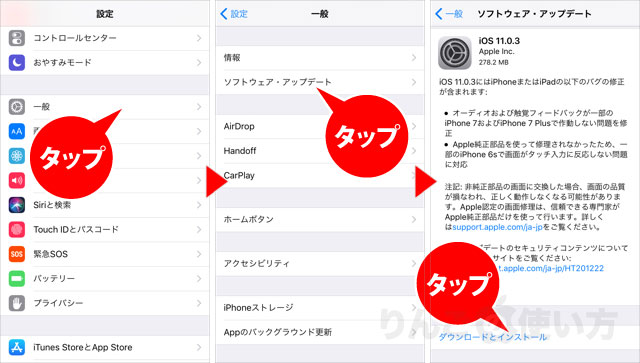Viewport: 640px width, 363px height.
Task: Tap the Emergency SOS icon
Action: 17,254
